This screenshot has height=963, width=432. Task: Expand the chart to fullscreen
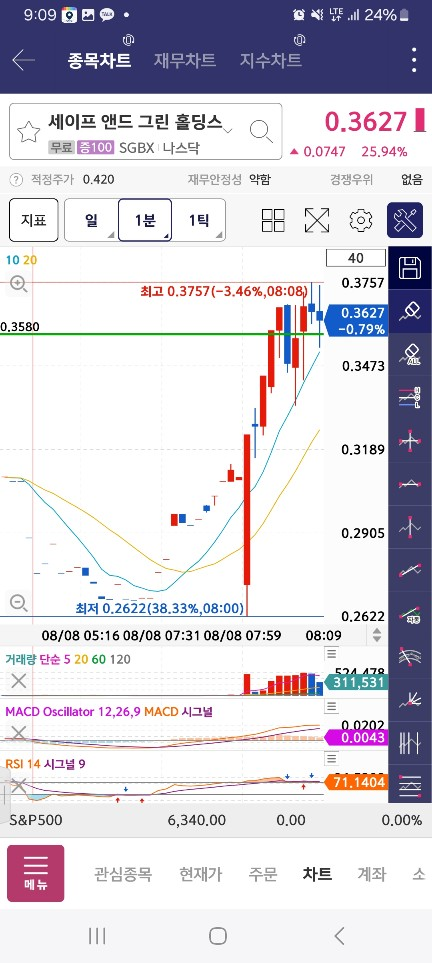pyautogui.click(x=317, y=220)
